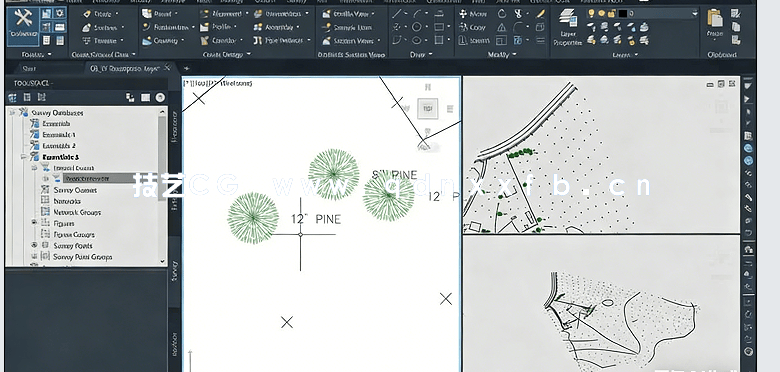The height and width of the screenshot is (372, 780).
Task: Click the Sample Lines tool
Action: 347,28
